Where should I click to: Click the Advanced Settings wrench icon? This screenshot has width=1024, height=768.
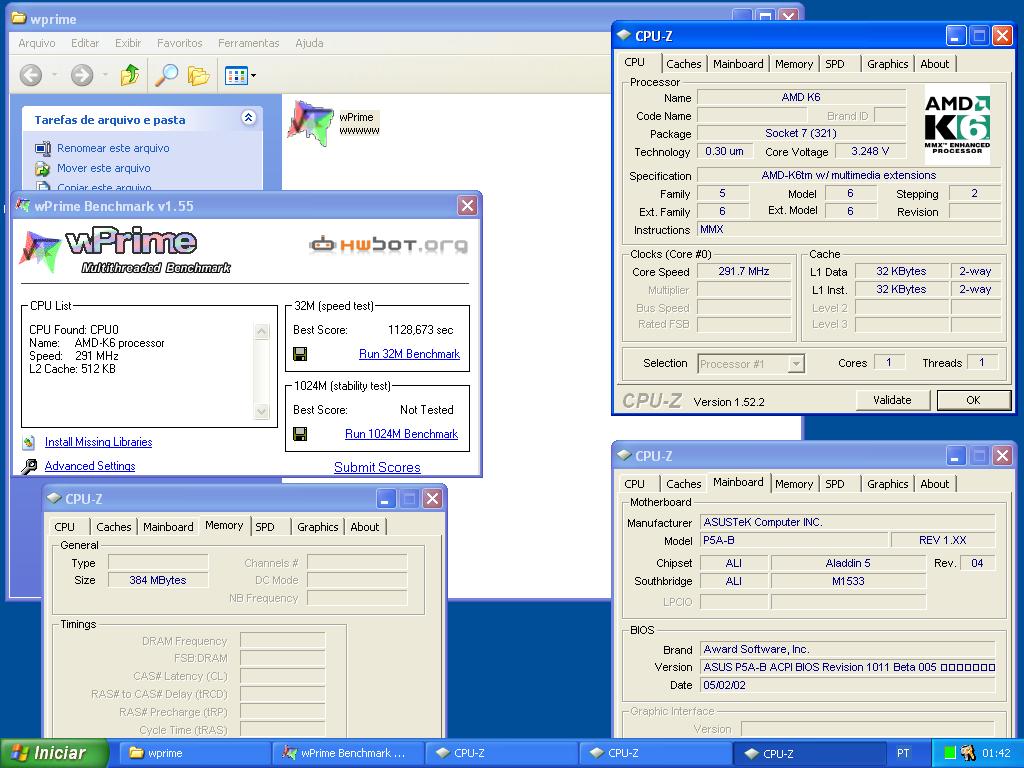(x=29, y=466)
